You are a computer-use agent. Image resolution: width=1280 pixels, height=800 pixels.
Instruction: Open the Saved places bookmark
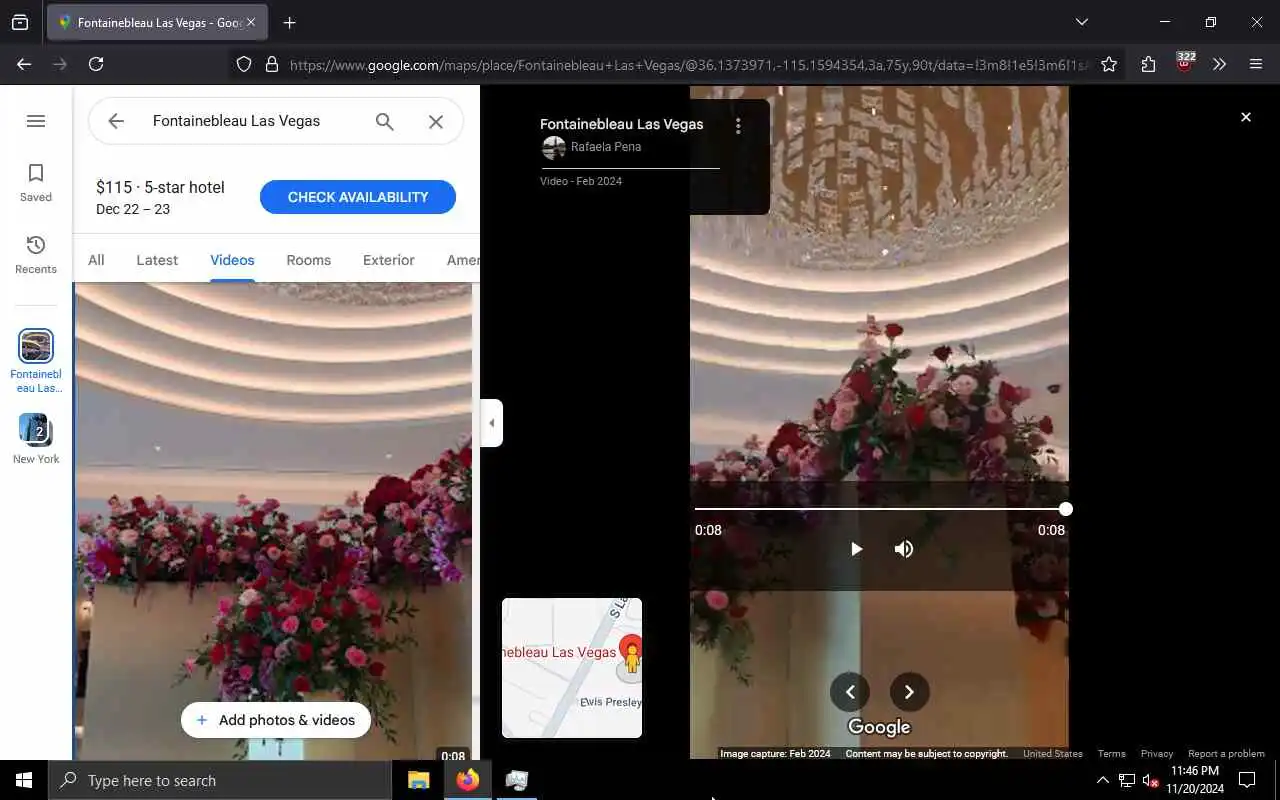36,183
